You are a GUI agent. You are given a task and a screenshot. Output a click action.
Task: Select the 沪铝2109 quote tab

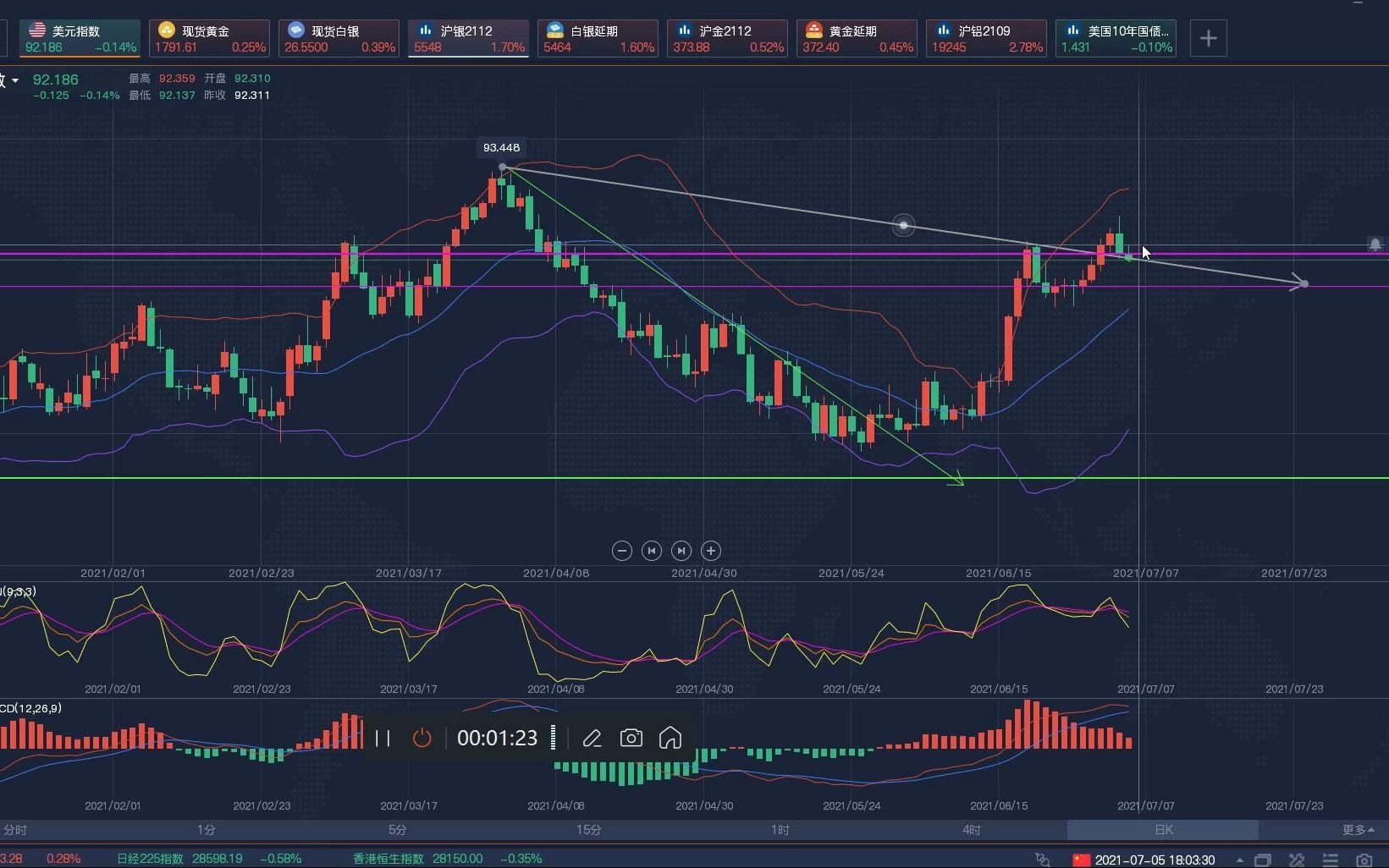[987, 38]
